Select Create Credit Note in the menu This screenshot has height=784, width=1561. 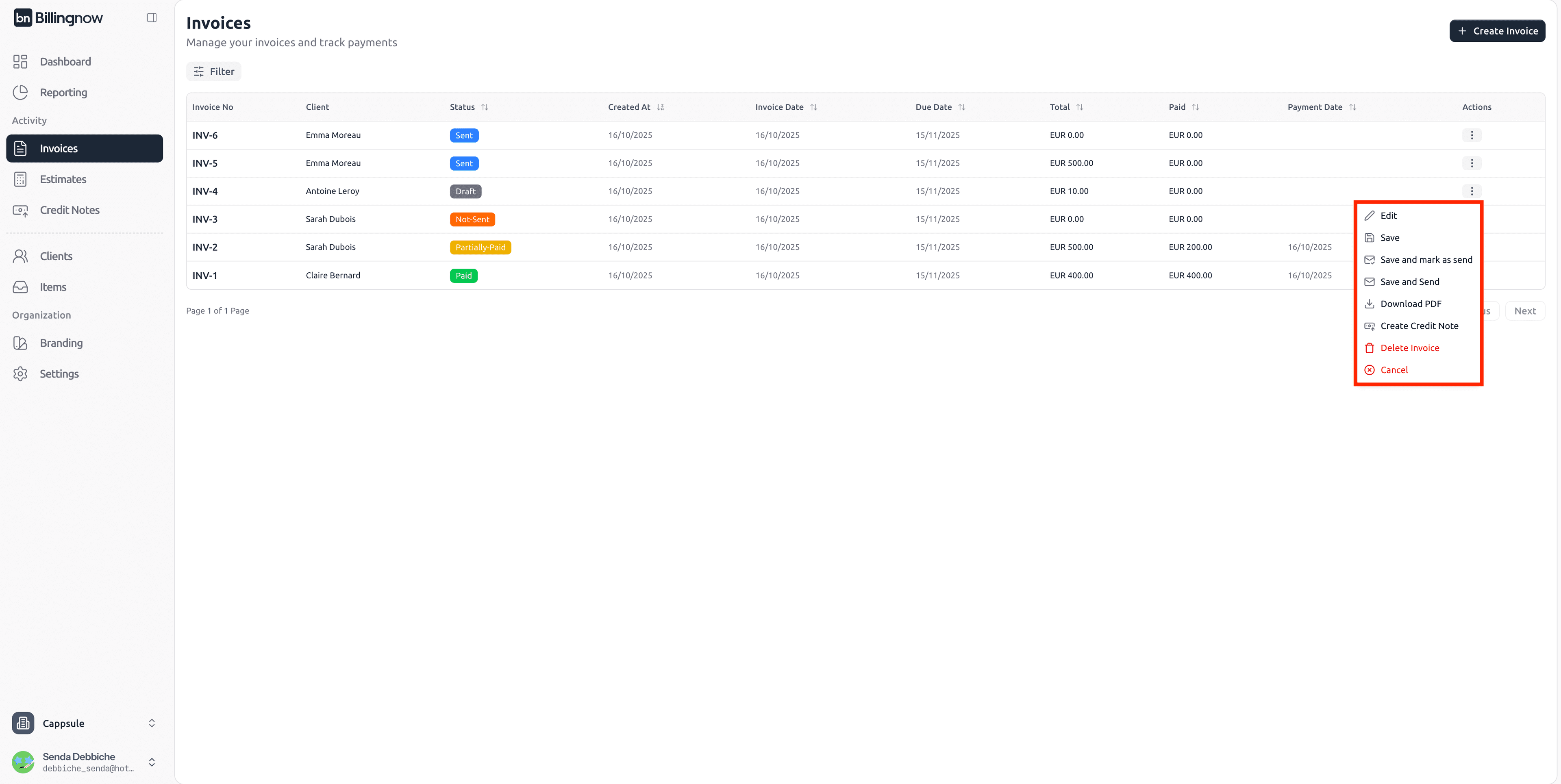tap(1419, 326)
